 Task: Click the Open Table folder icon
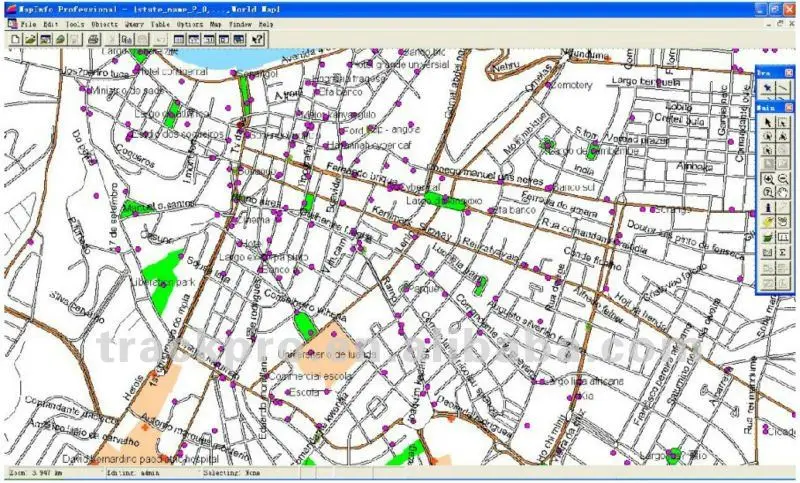point(31,39)
